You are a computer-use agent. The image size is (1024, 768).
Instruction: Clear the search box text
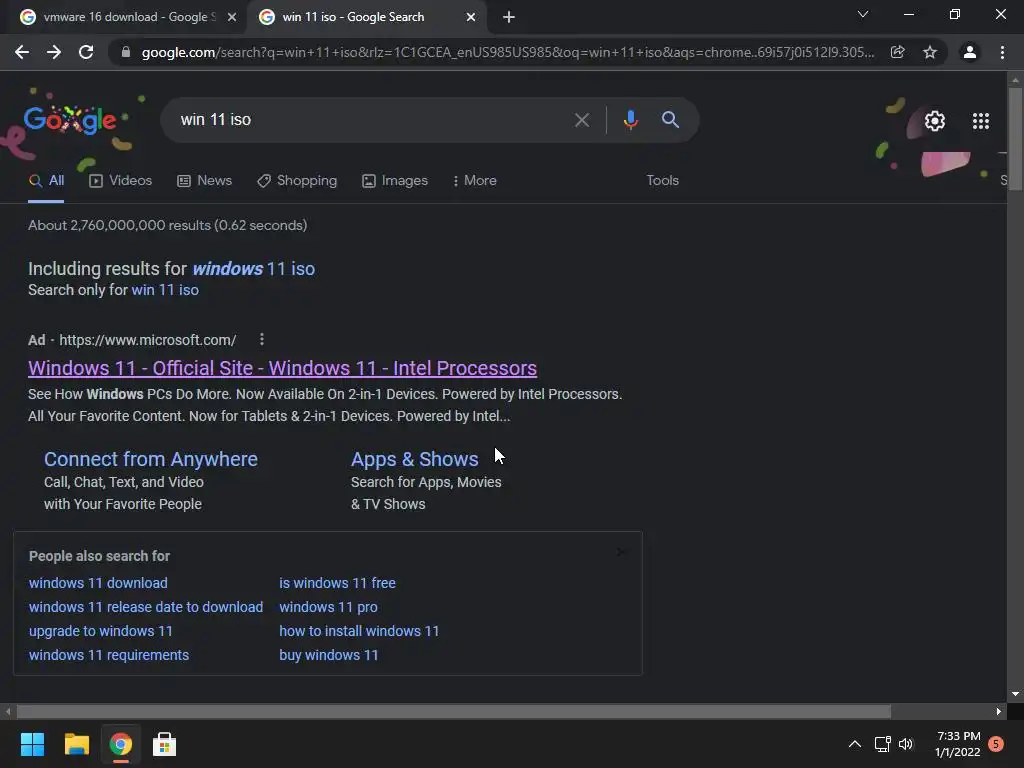[x=581, y=120]
